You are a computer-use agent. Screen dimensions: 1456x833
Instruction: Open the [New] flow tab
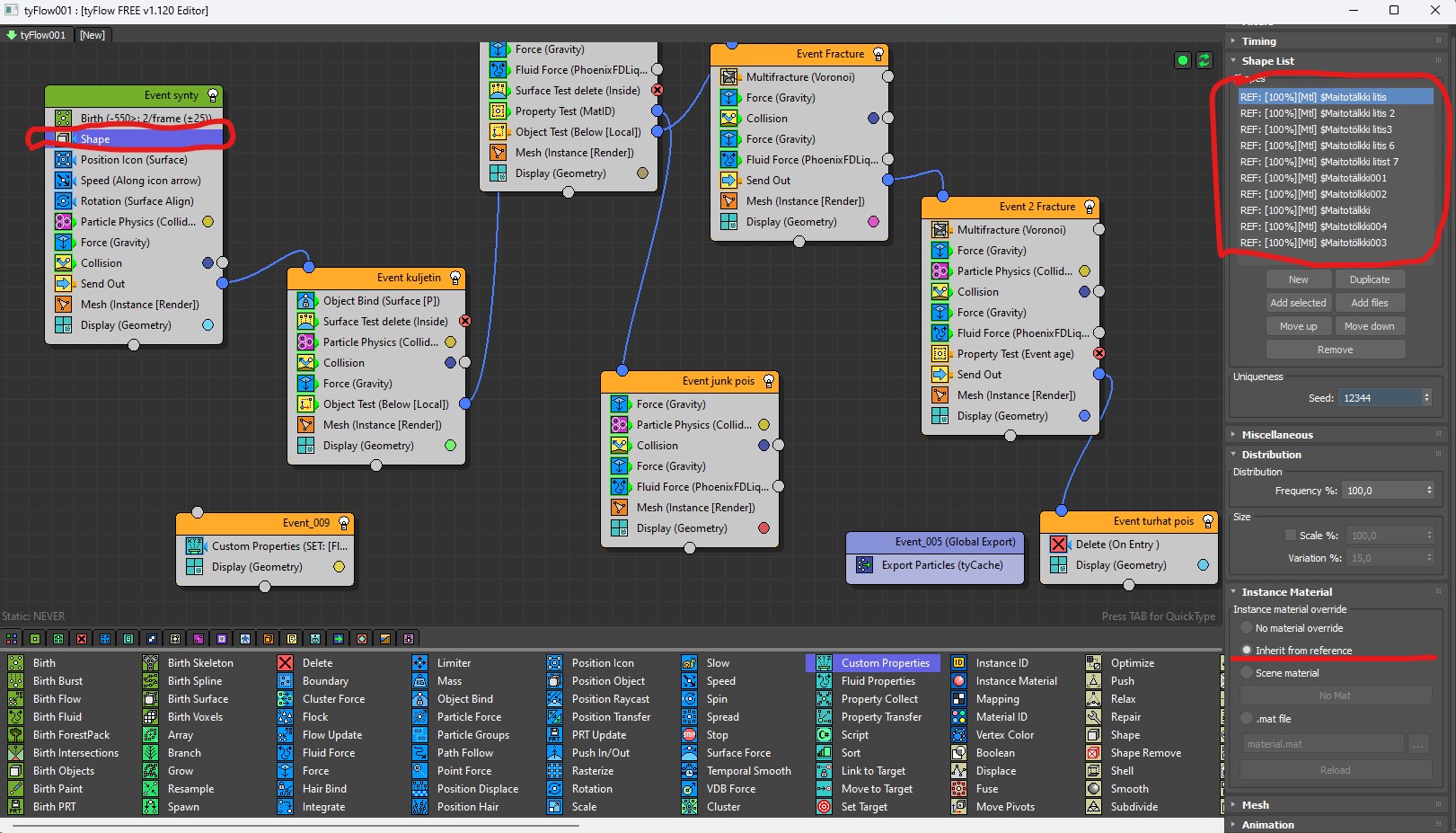(x=93, y=35)
